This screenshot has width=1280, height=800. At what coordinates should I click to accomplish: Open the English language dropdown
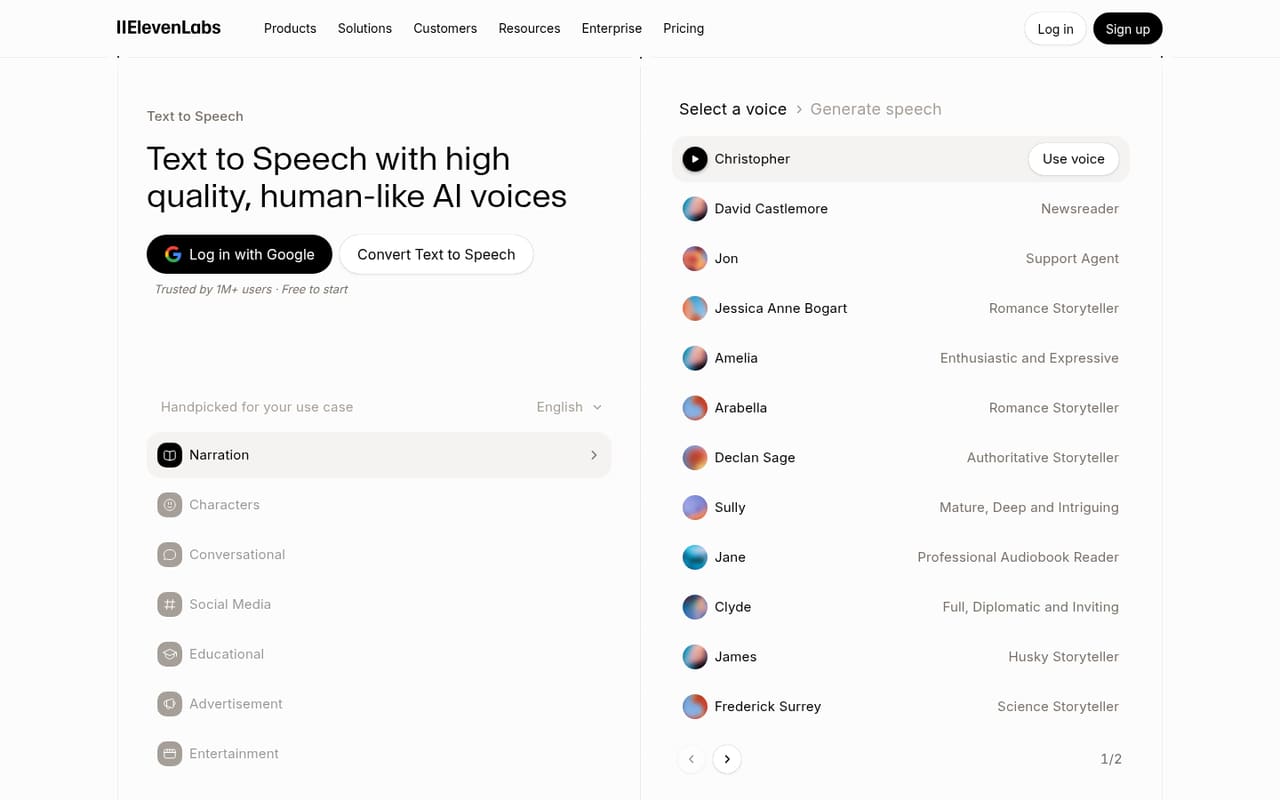click(x=569, y=407)
